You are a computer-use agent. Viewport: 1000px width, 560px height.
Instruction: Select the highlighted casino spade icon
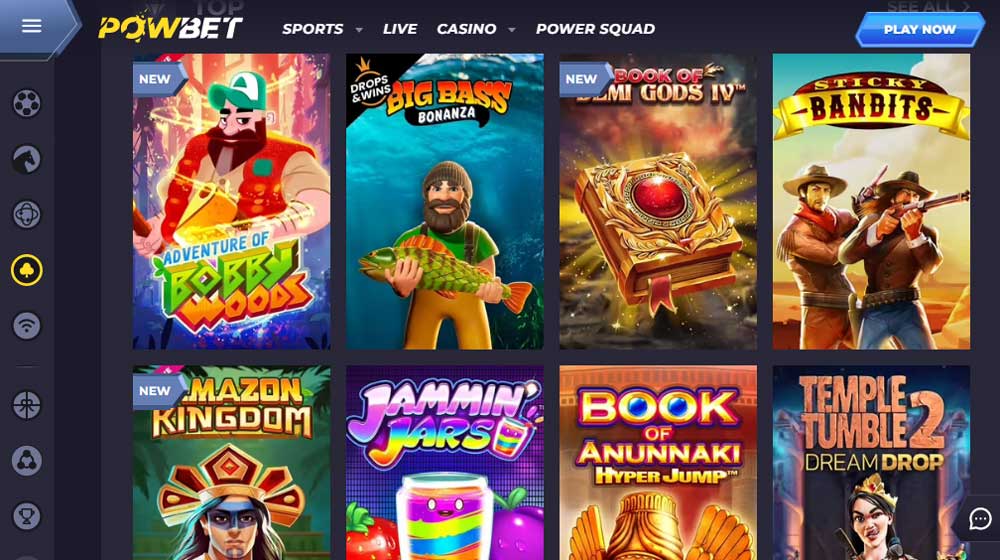coord(27,270)
